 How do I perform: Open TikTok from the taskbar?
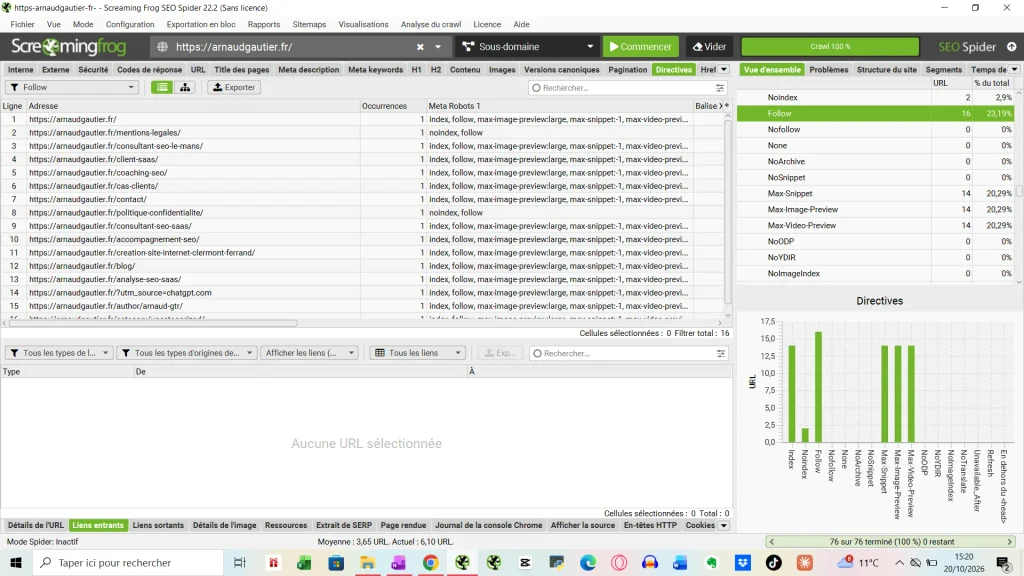(x=774, y=563)
